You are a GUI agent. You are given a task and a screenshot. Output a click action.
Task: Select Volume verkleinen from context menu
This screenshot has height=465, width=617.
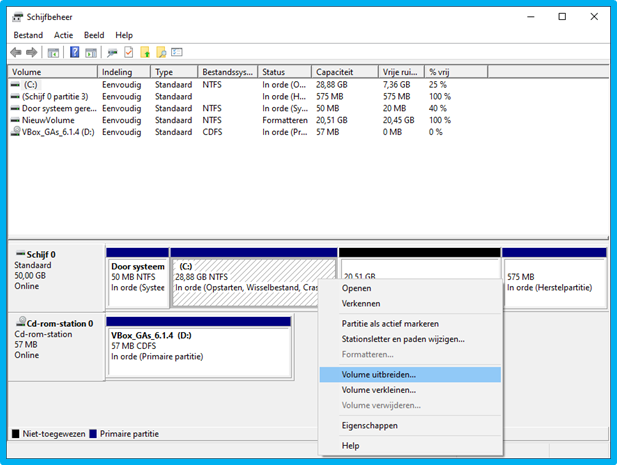(x=379, y=390)
